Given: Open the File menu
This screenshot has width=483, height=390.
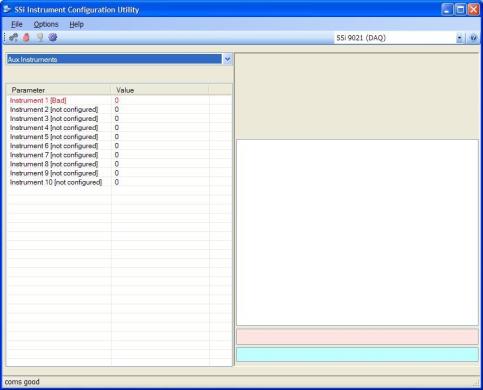Looking at the screenshot, I should 17,24.
